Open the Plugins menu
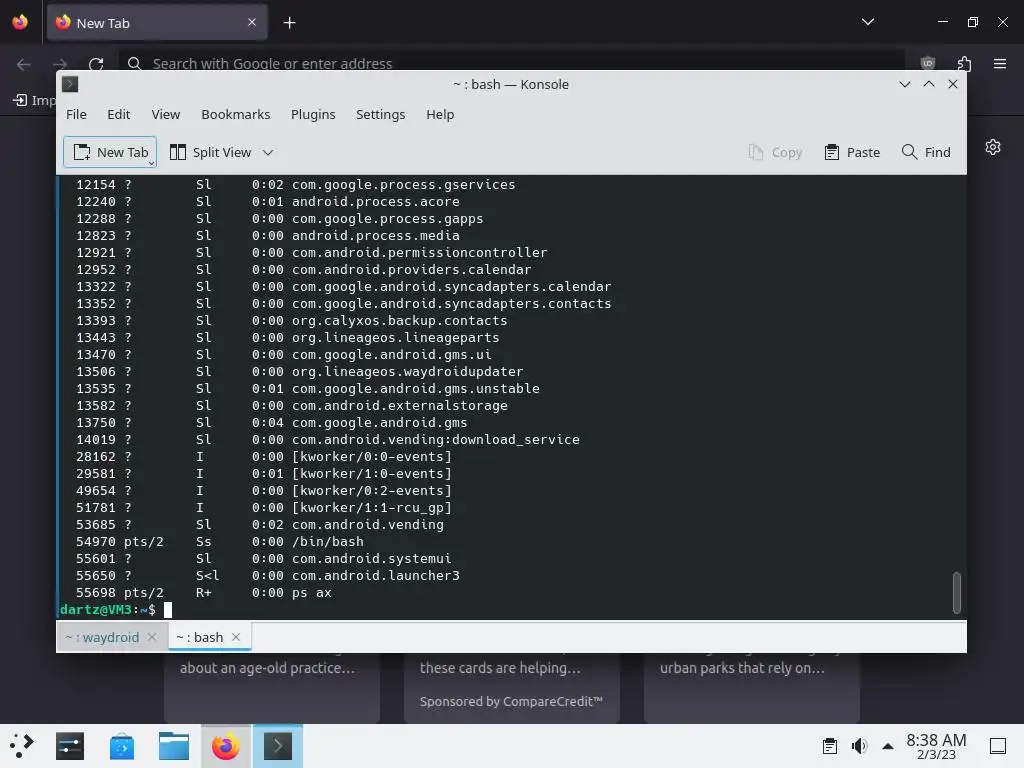Viewport: 1024px width, 768px height. [313, 114]
